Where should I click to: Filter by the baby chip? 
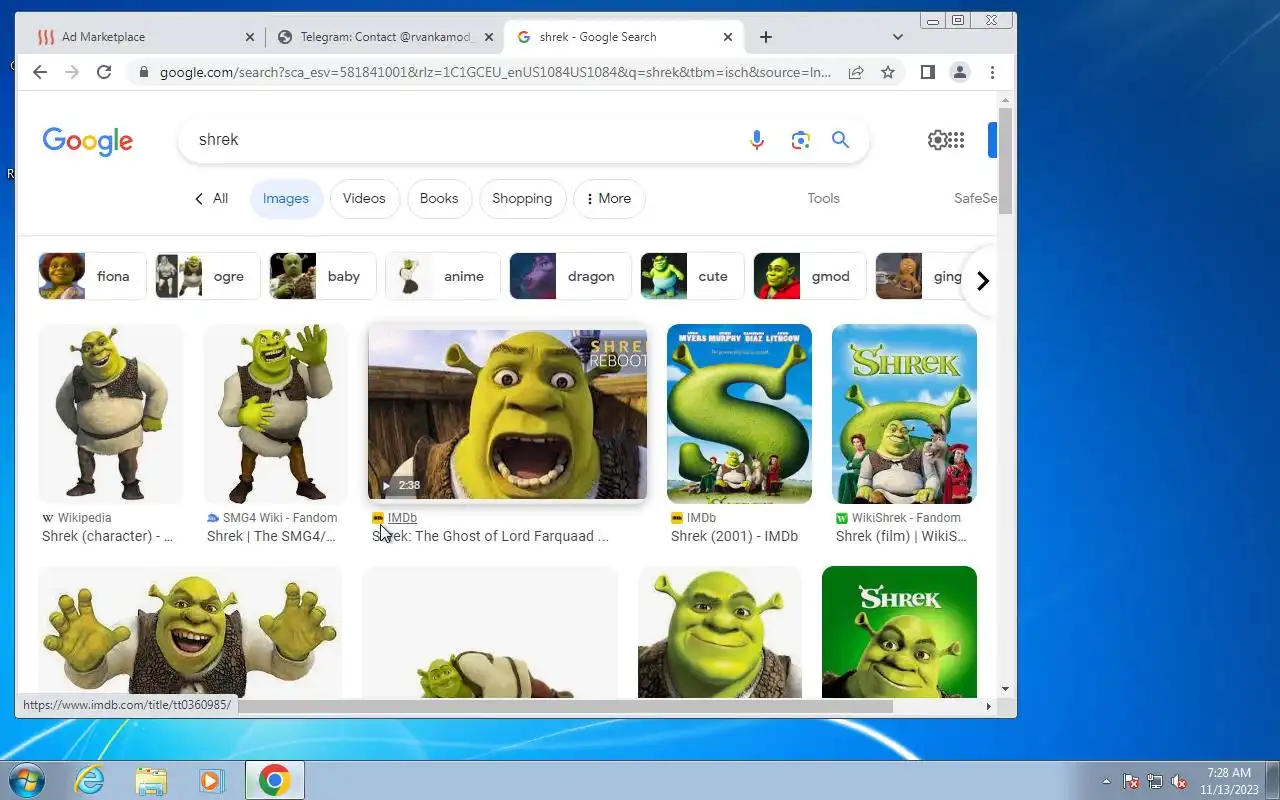[x=323, y=276]
